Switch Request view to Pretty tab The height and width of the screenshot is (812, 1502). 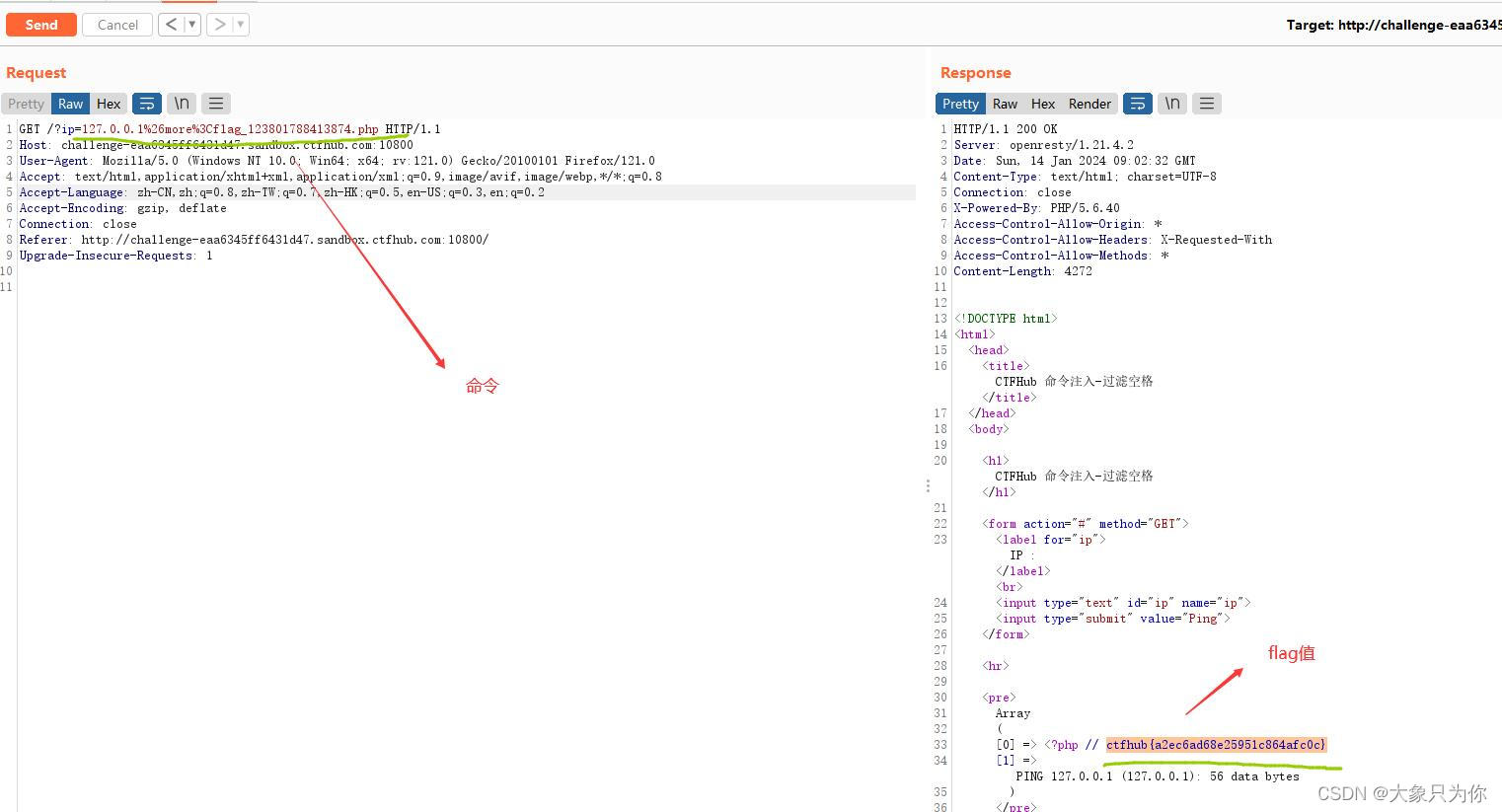point(26,104)
